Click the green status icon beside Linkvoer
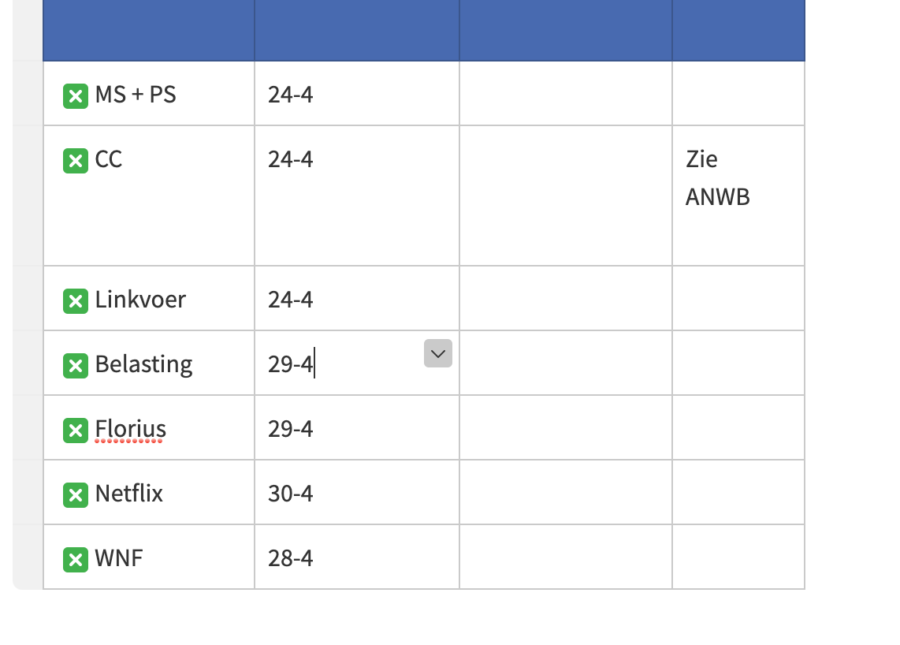900x645 pixels. click(x=76, y=299)
